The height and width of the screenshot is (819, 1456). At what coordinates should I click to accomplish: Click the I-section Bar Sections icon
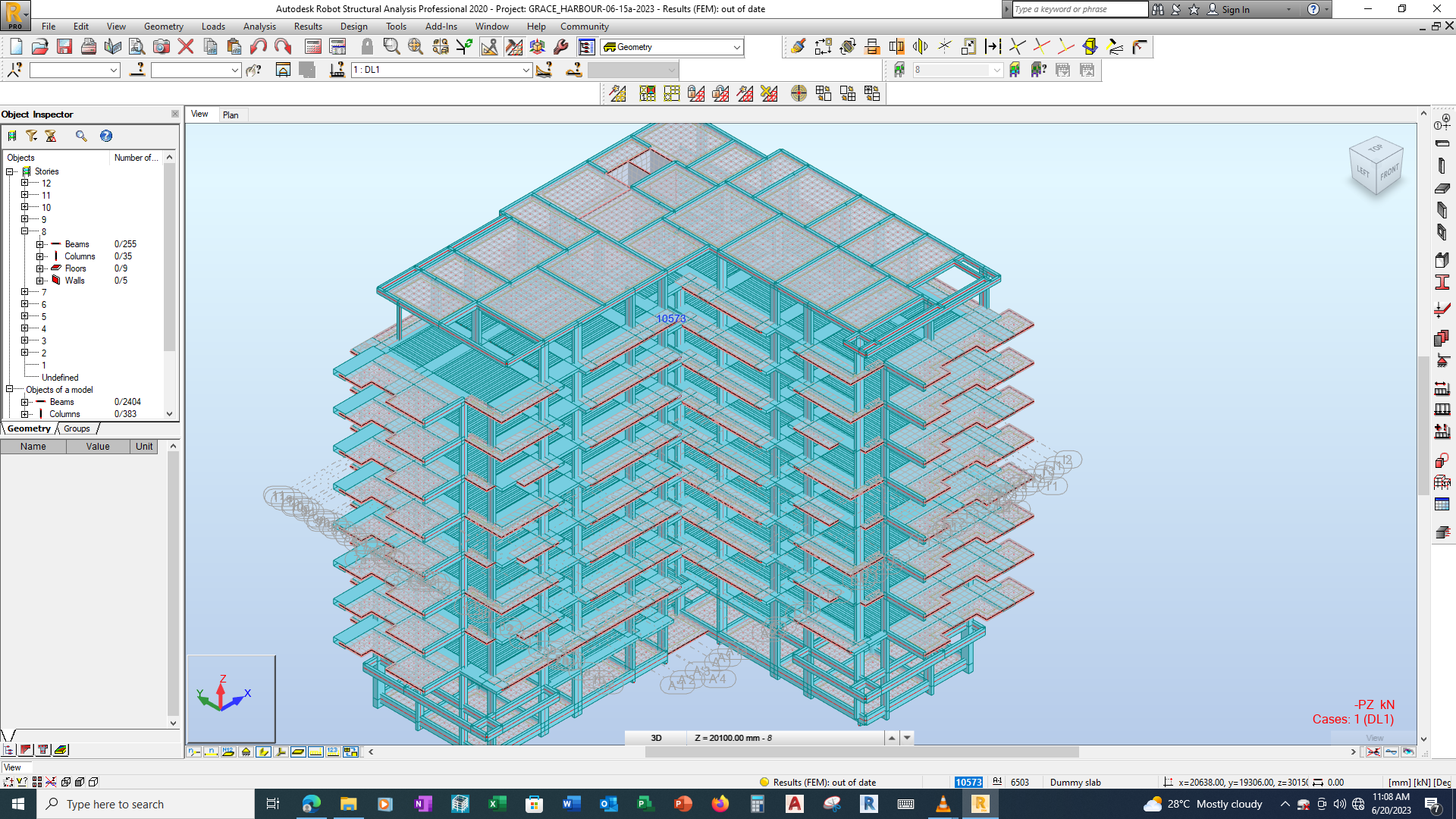tap(1442, 283)
